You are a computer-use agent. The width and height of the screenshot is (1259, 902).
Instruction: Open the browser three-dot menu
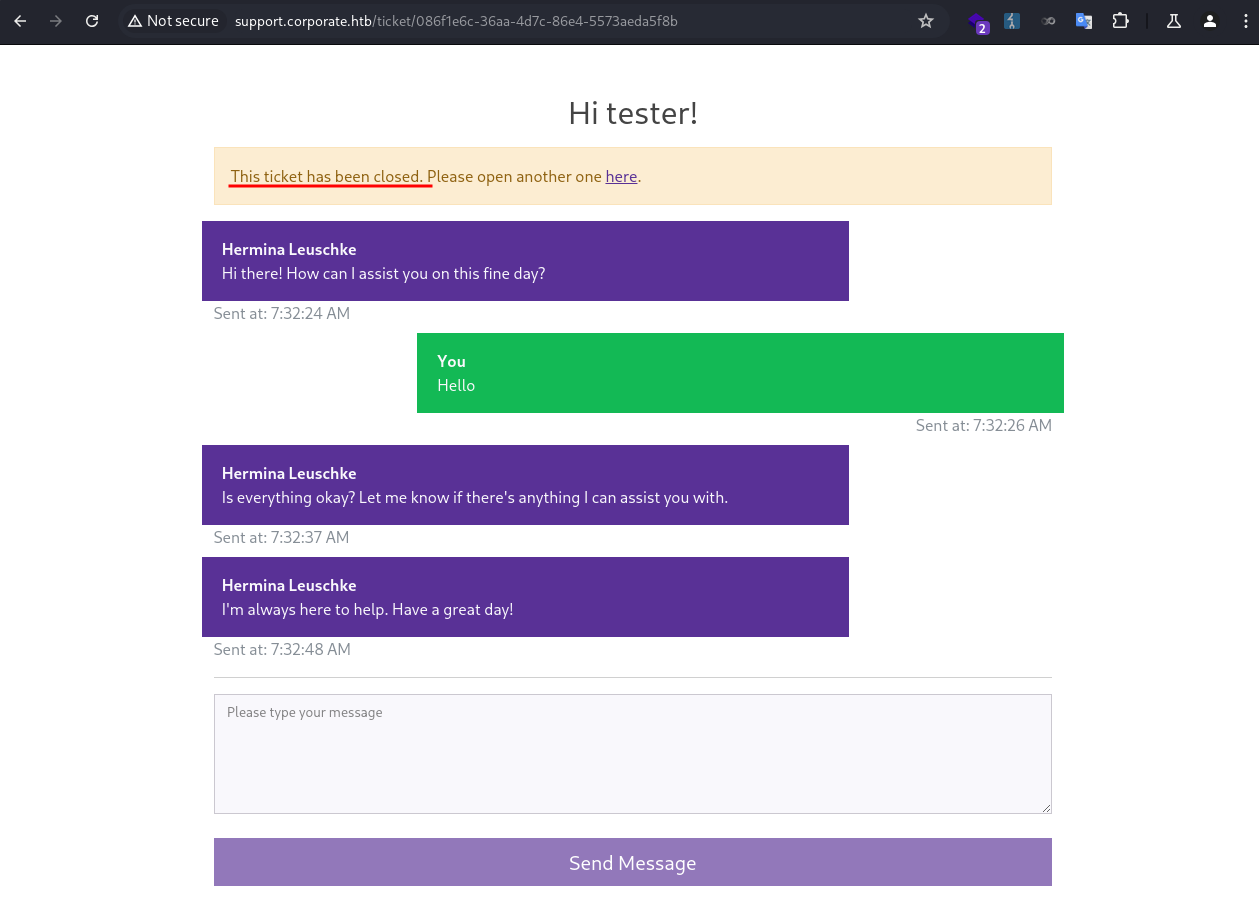[1244, 21]
